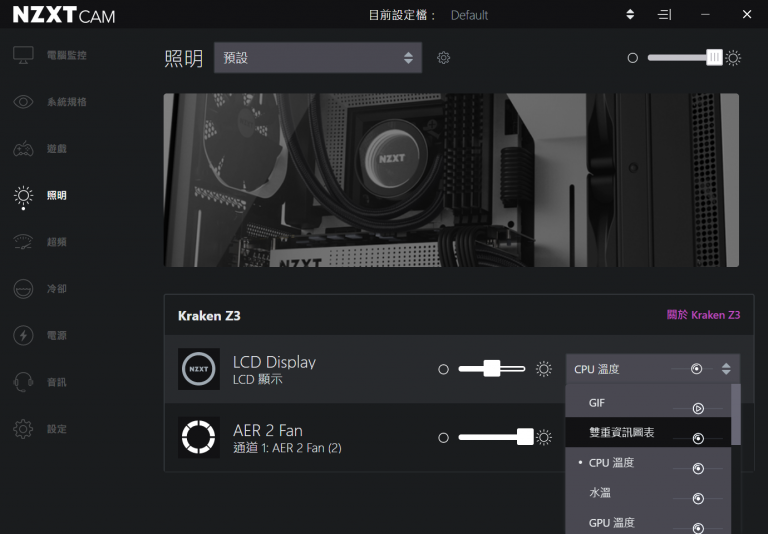Click the PC build preview image
The image size is (768, 534).
[451, 180]
